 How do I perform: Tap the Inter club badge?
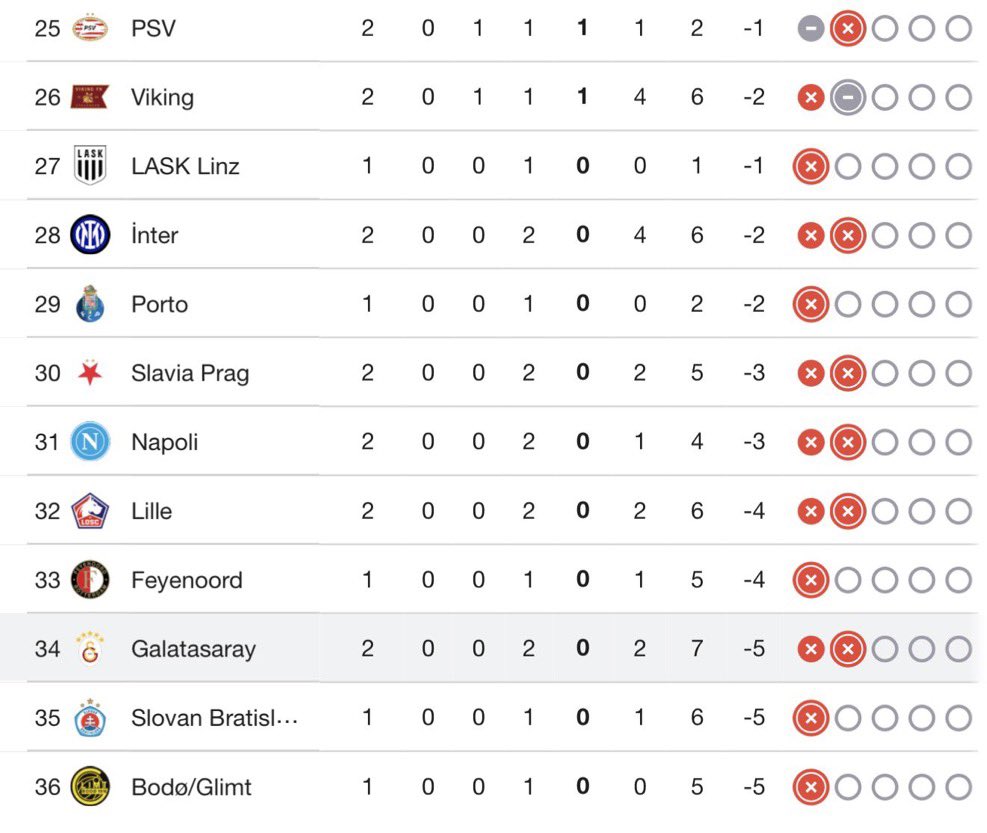[x=90, y=234]
